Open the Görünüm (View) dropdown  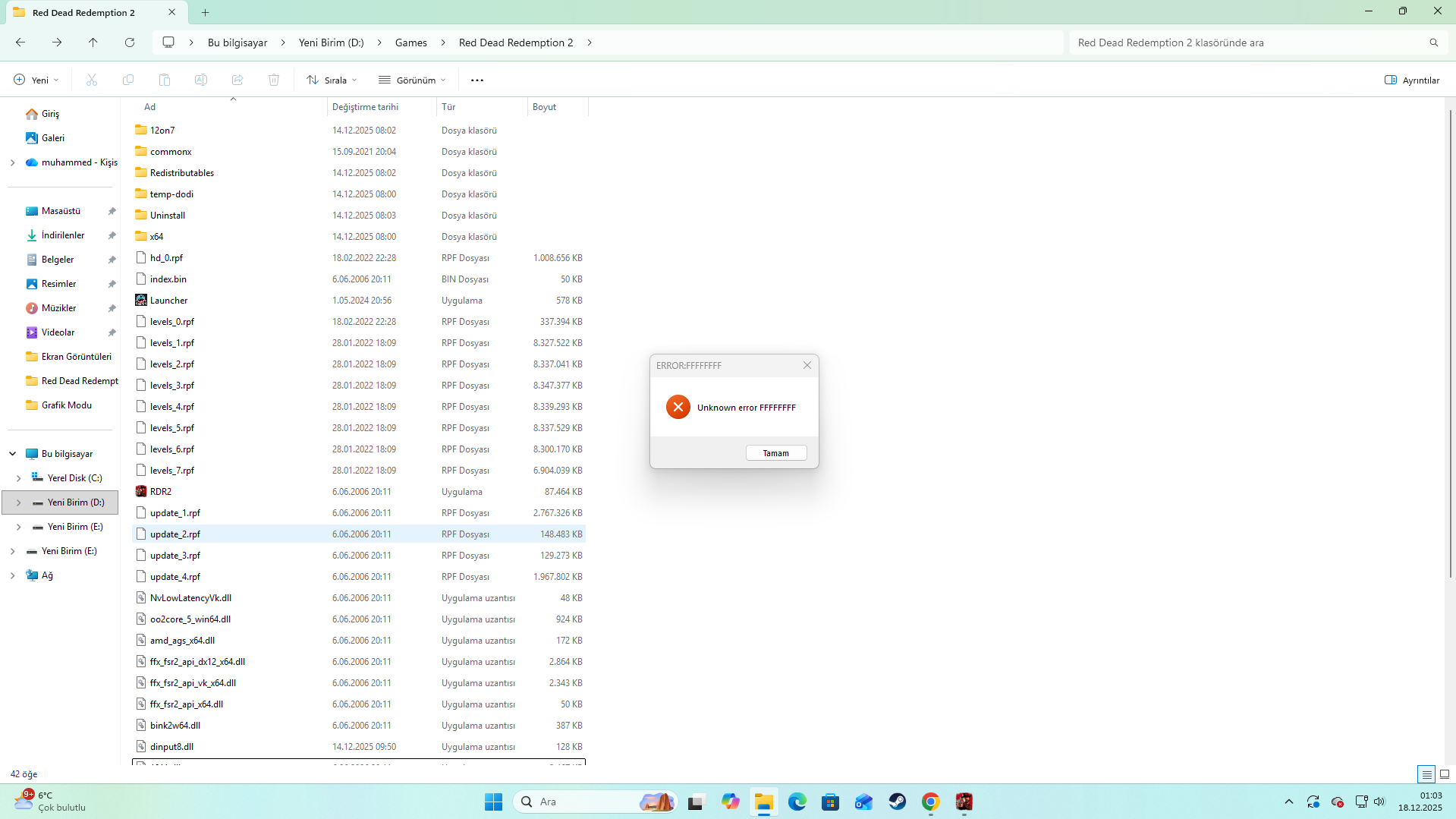click(412, 80)
